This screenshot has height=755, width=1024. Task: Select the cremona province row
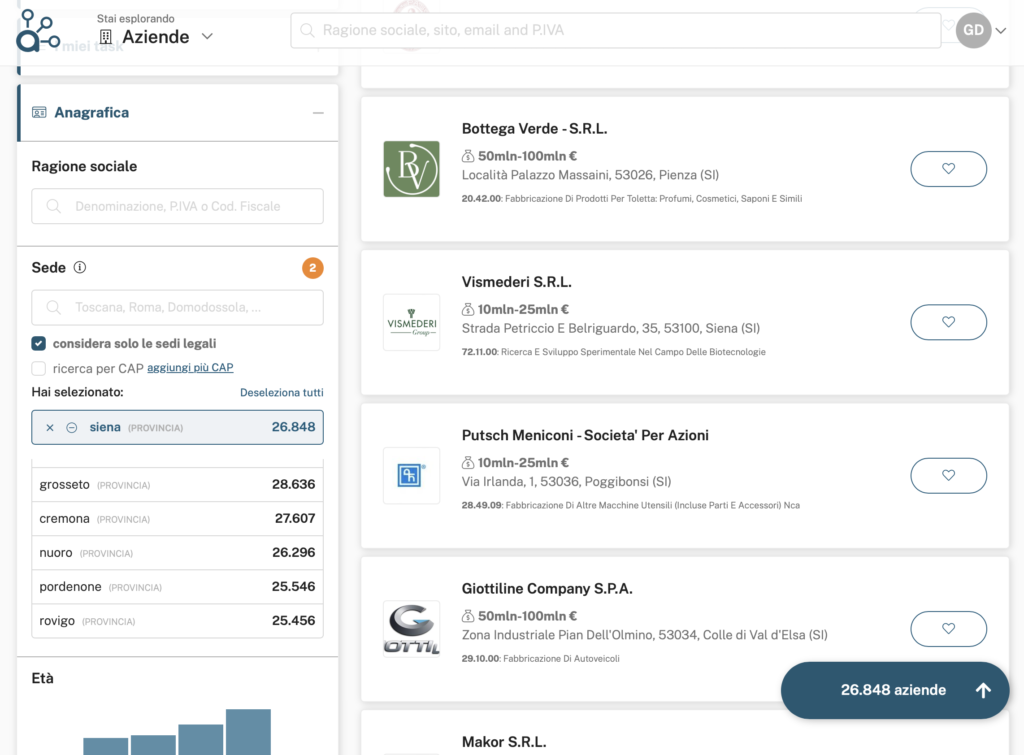(x=178, y=519)
